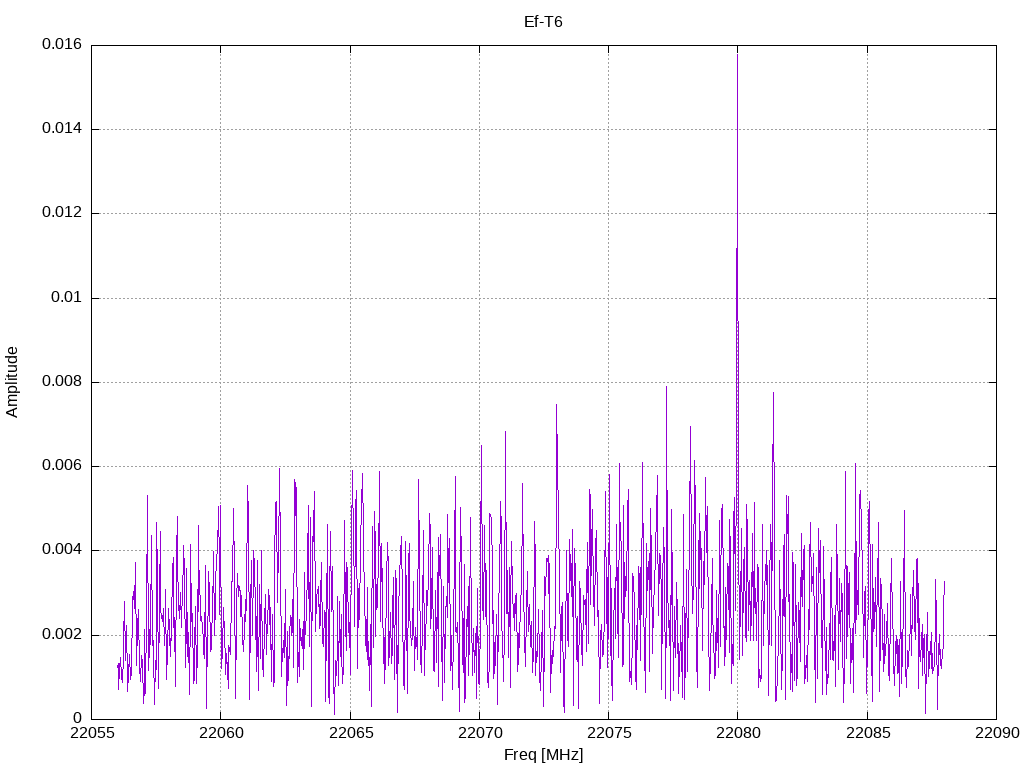Click x-axis tick label 22060

[221, 733]
